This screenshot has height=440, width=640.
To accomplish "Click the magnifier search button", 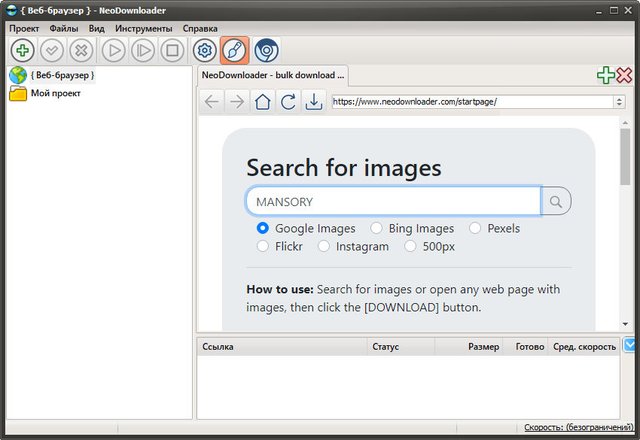I will pos(556,201).
